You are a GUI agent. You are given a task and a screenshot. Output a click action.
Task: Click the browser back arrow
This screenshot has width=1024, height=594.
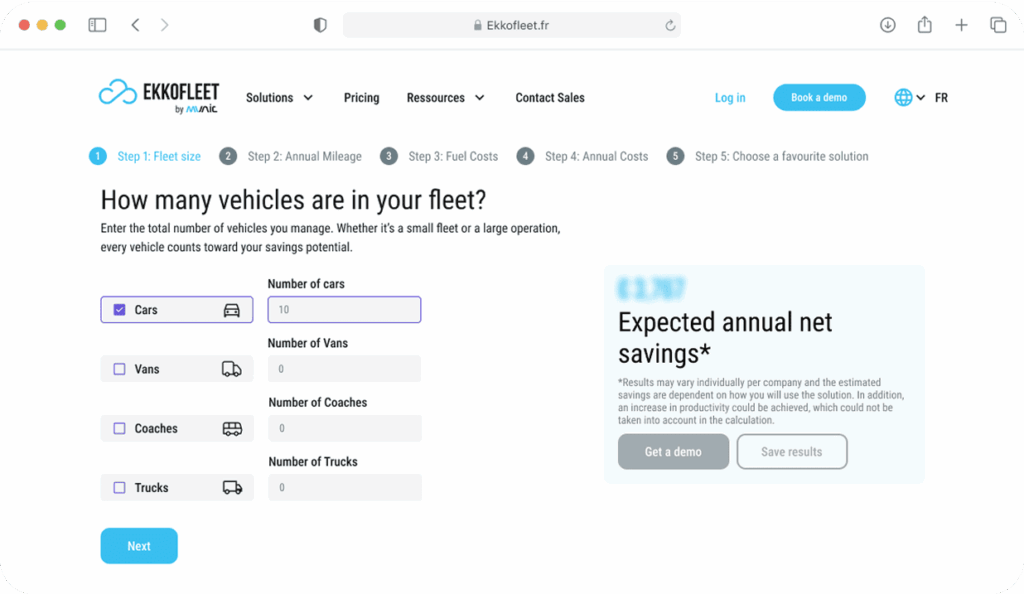coord(135,25)
